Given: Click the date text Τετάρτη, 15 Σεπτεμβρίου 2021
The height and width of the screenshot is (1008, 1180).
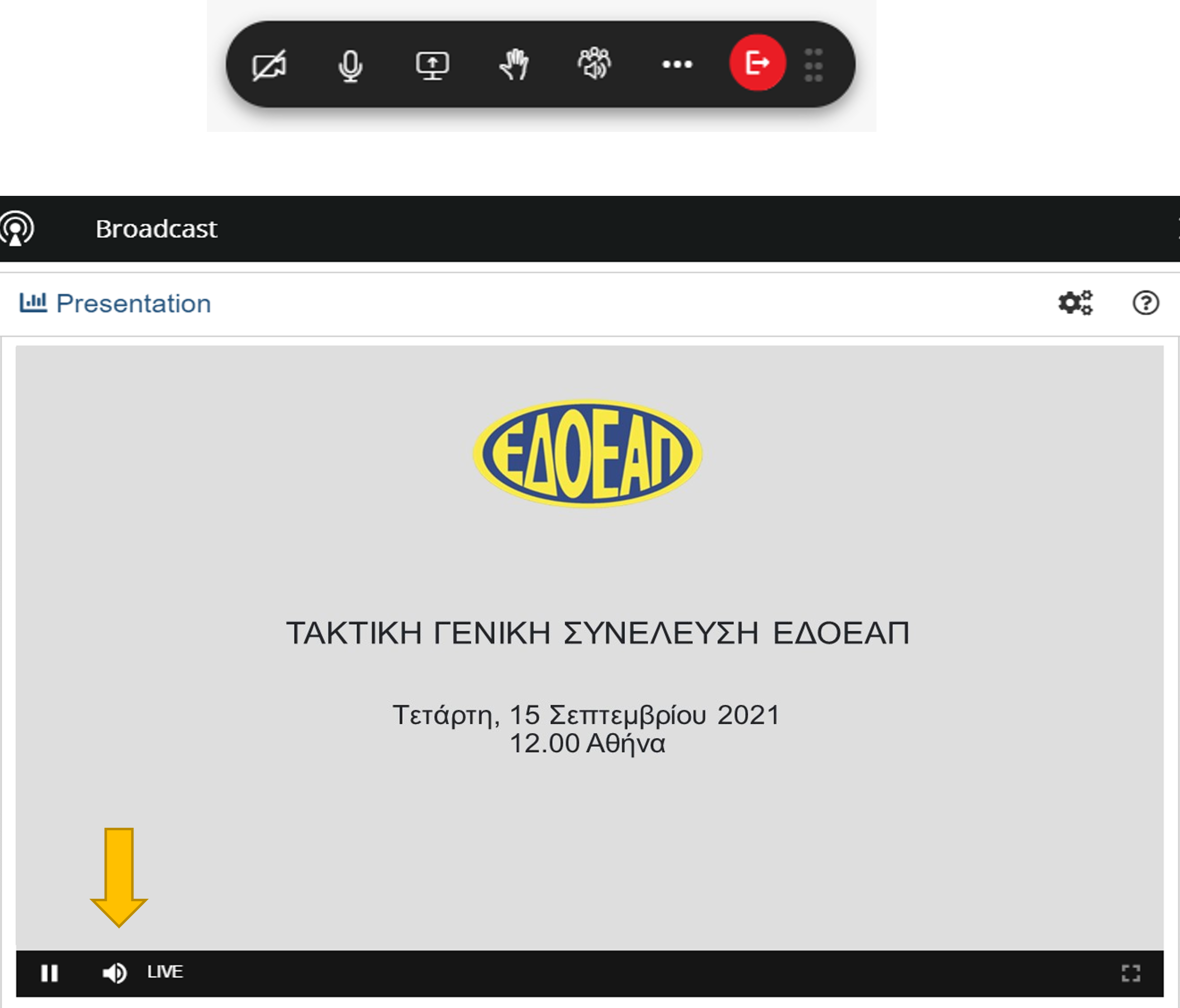Looking at the screenshot, I should click(x=586, y=715).
